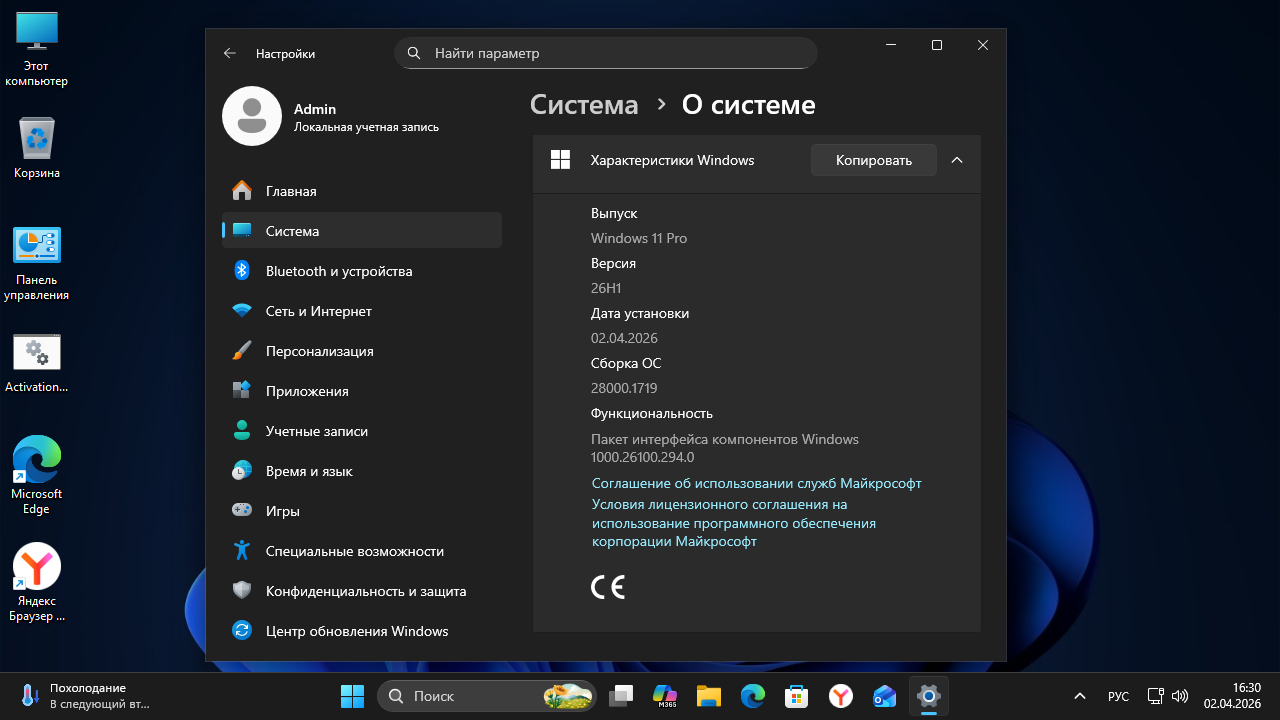The image size is (1280, 720).
Task: Click Система in the breadcrumb header
Action: [x=584, y=105]
